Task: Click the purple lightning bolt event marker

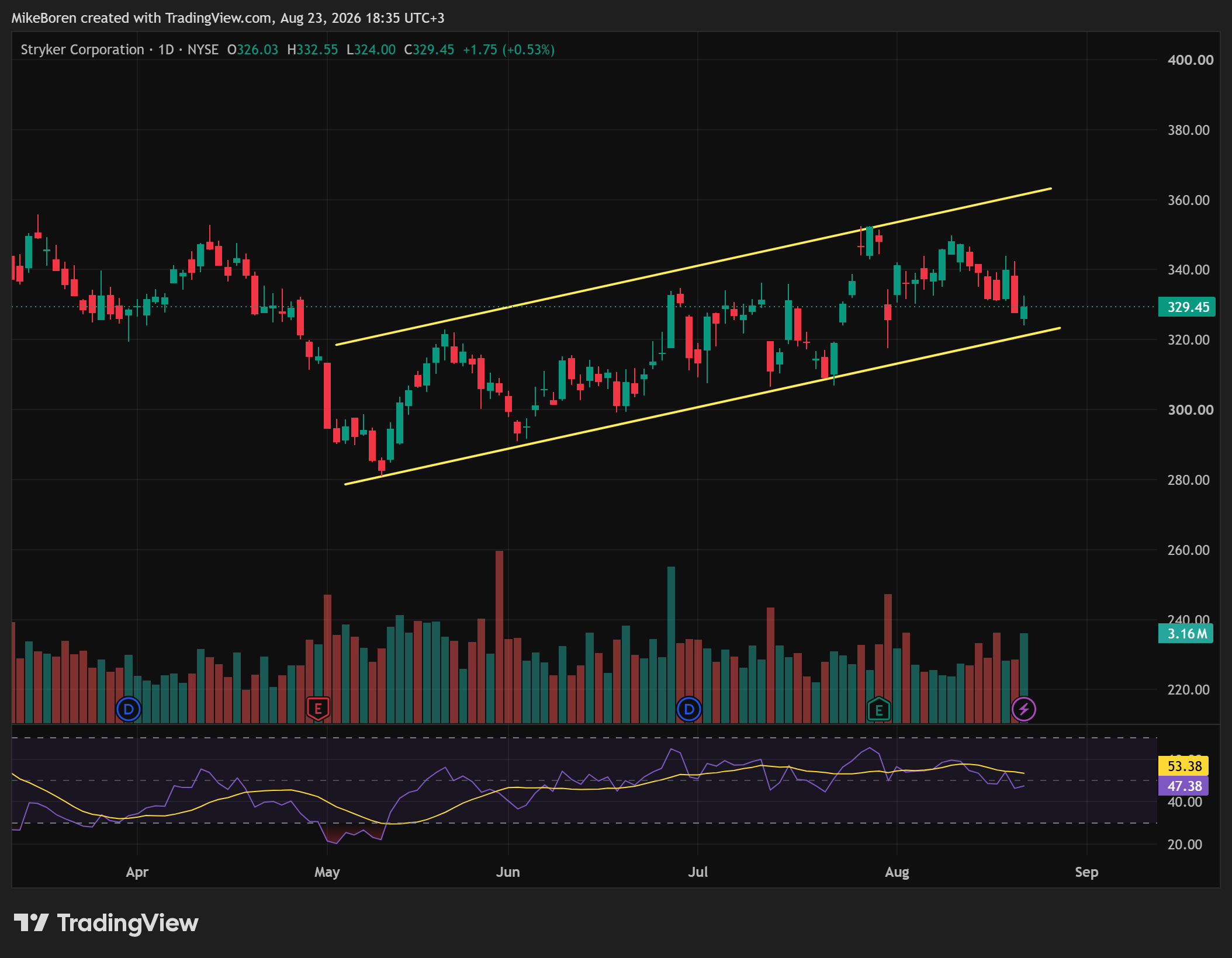Action: pos(1023,709)
